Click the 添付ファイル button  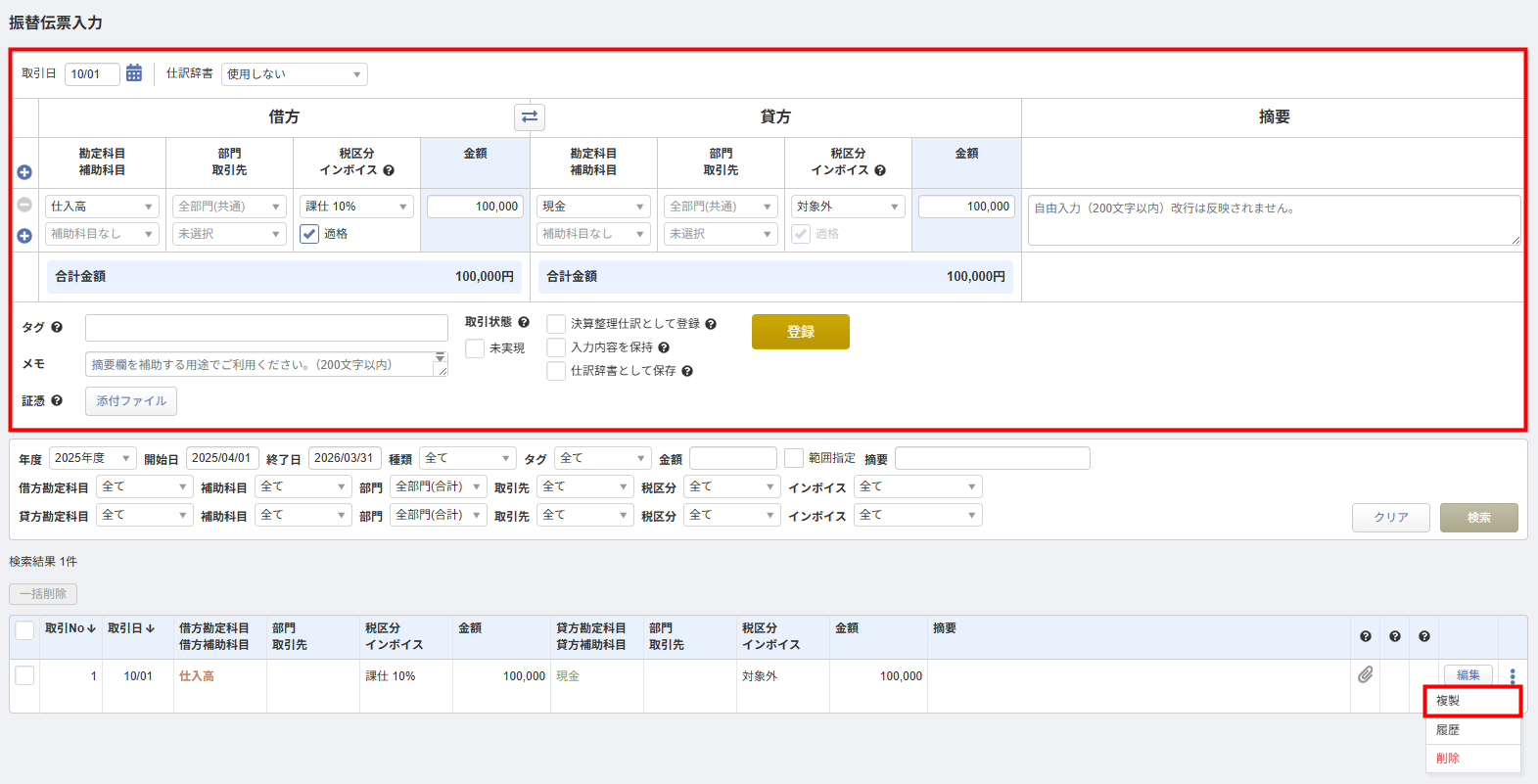[x=131, y=401]
